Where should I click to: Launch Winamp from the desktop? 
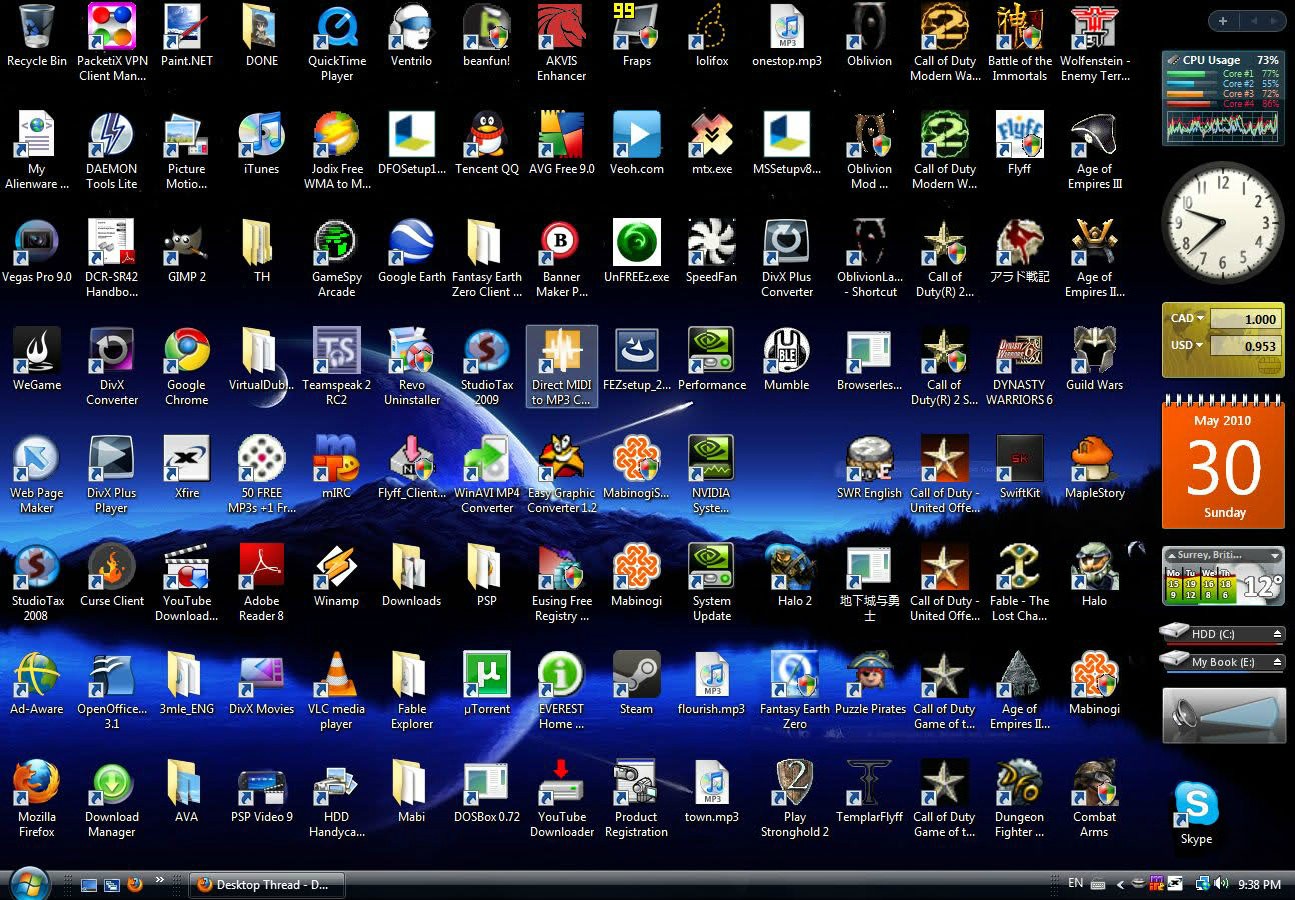337,577
